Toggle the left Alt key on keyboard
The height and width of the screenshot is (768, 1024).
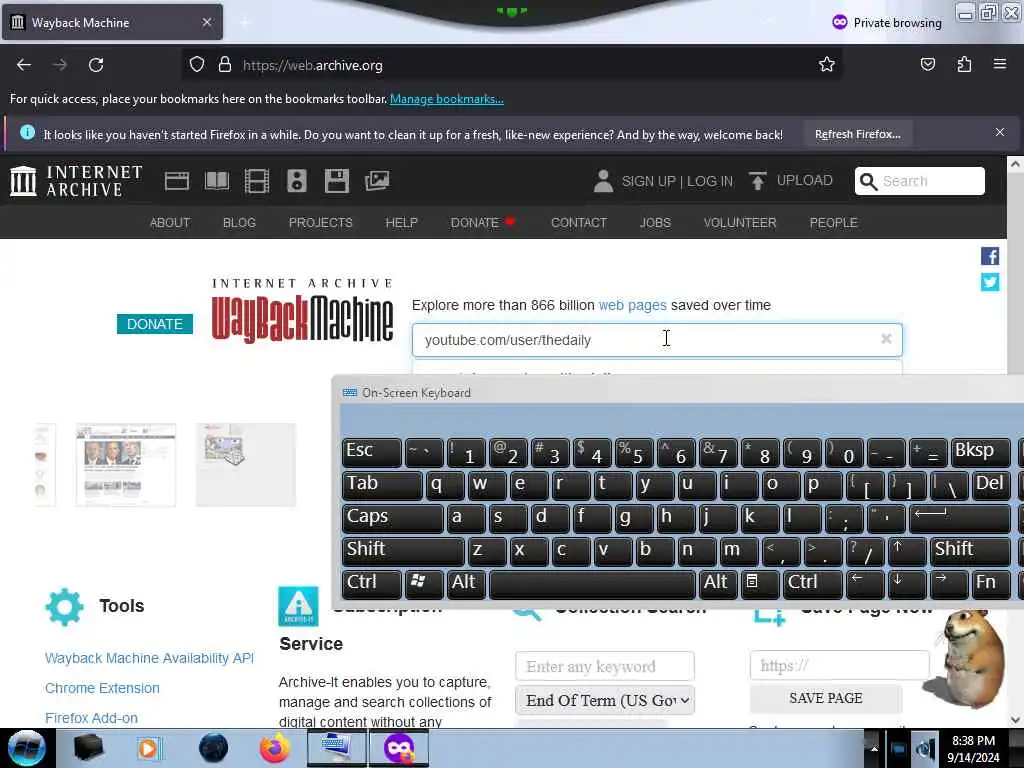466,584
